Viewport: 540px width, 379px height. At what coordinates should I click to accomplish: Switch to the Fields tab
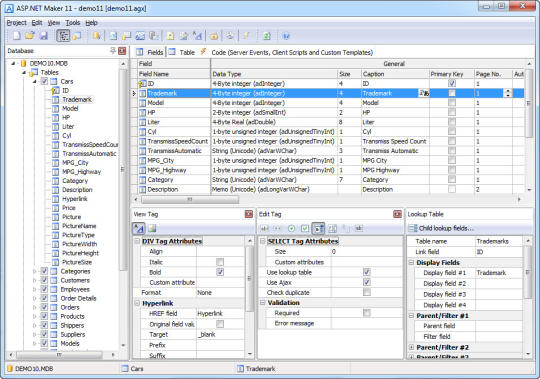coord(150,52)
